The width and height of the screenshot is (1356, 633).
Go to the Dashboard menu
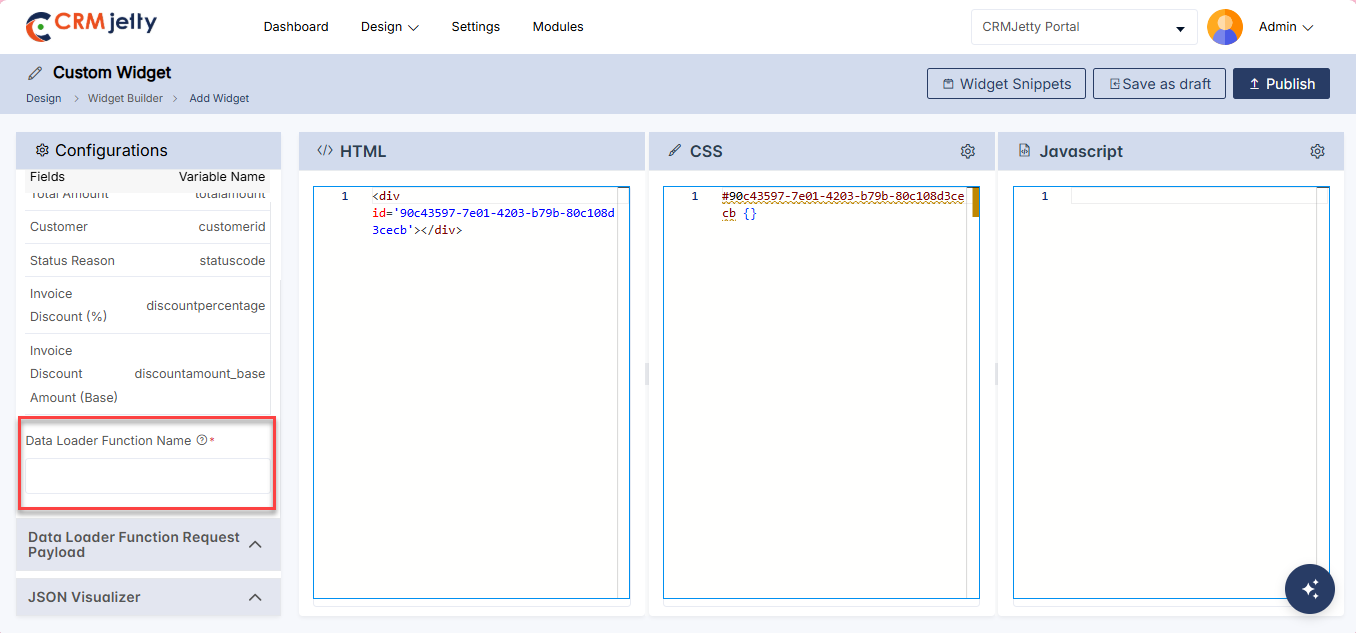[296, 27]
